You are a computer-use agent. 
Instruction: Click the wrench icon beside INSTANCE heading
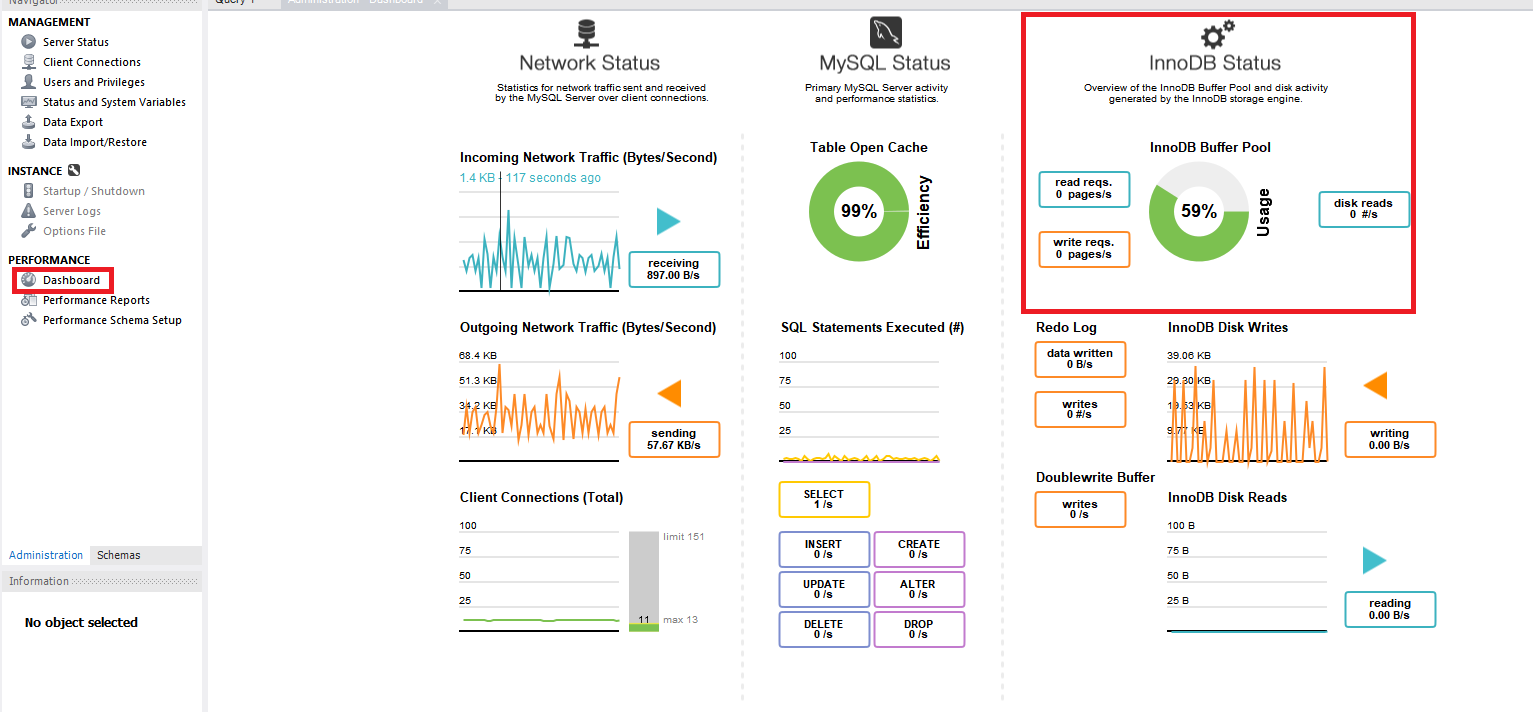74,171
